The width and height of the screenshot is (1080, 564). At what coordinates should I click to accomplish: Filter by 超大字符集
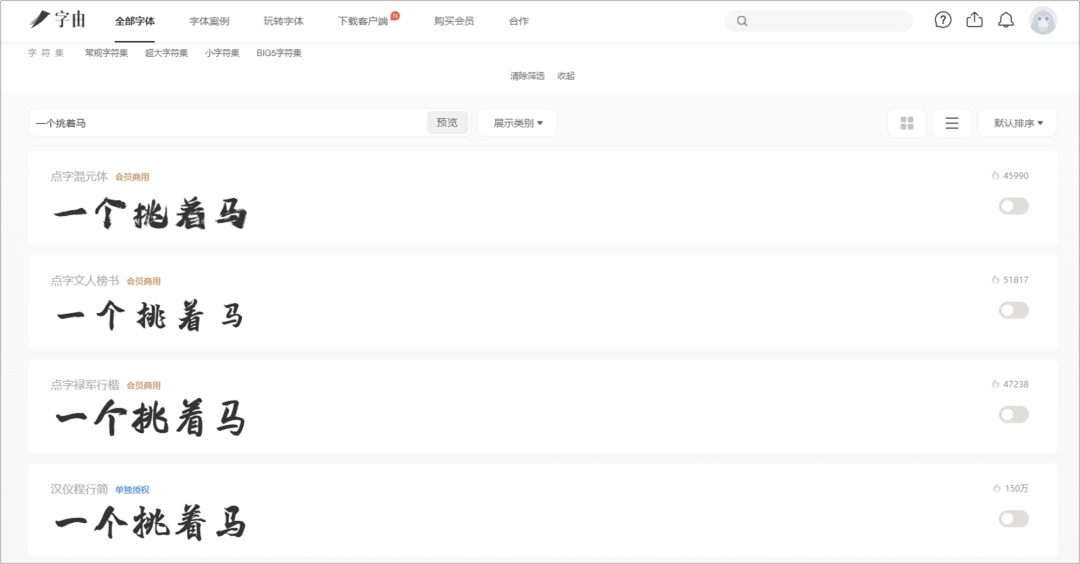(166, 53)
